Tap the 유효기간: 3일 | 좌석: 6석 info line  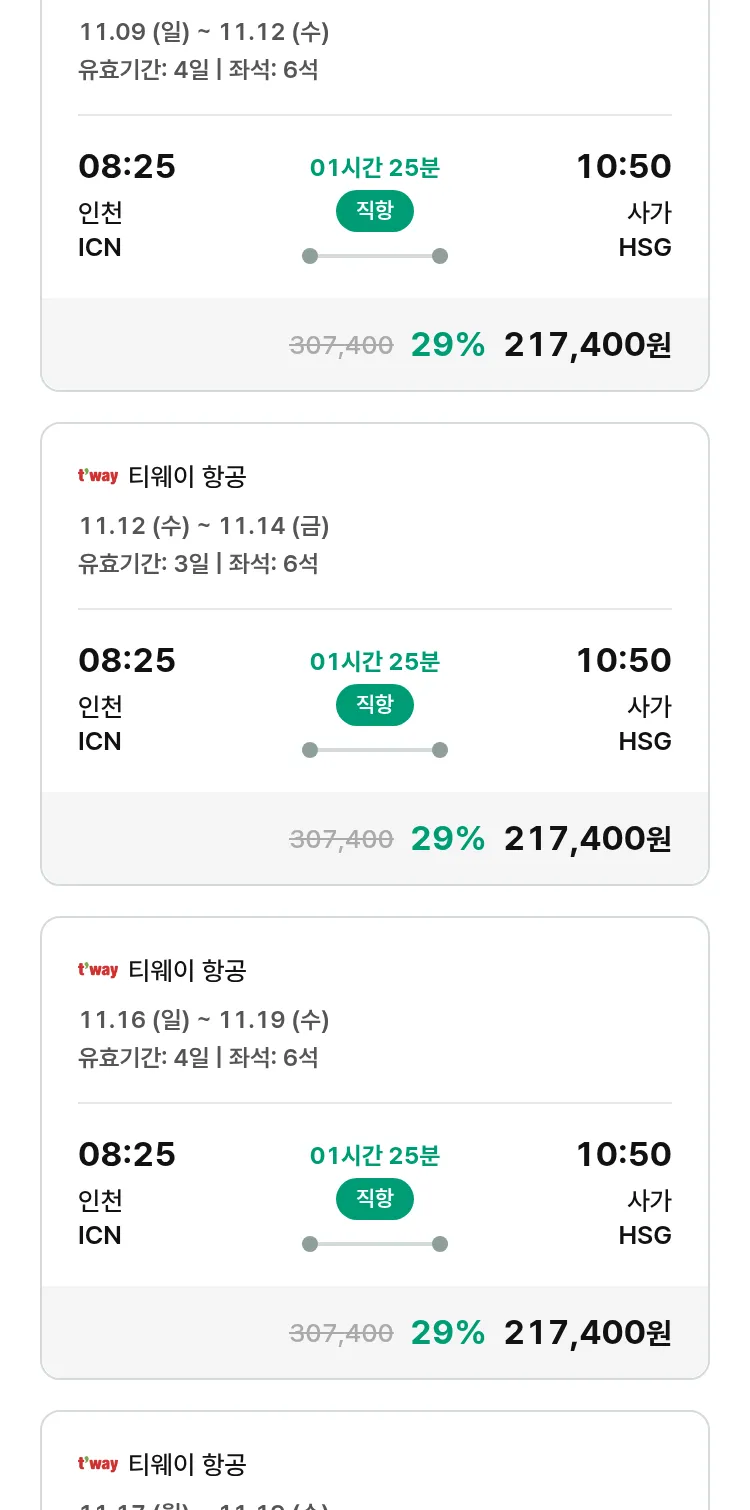click(x=198, y=563)
